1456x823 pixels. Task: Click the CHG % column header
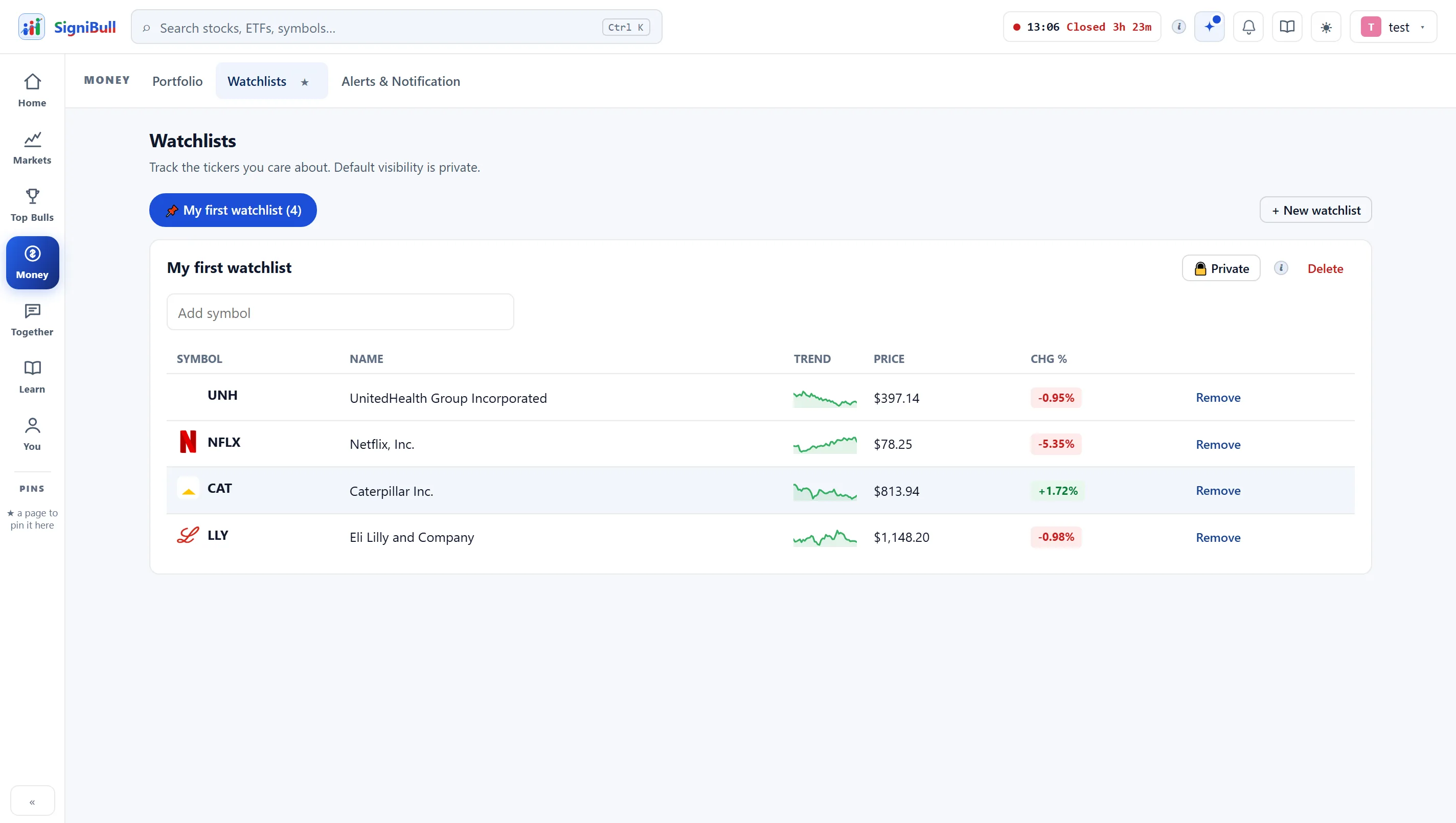1049,359
